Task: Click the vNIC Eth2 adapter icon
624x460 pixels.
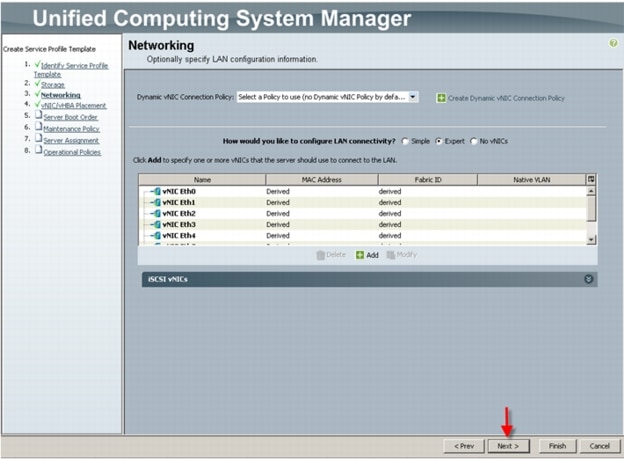Action: point(157,214)
